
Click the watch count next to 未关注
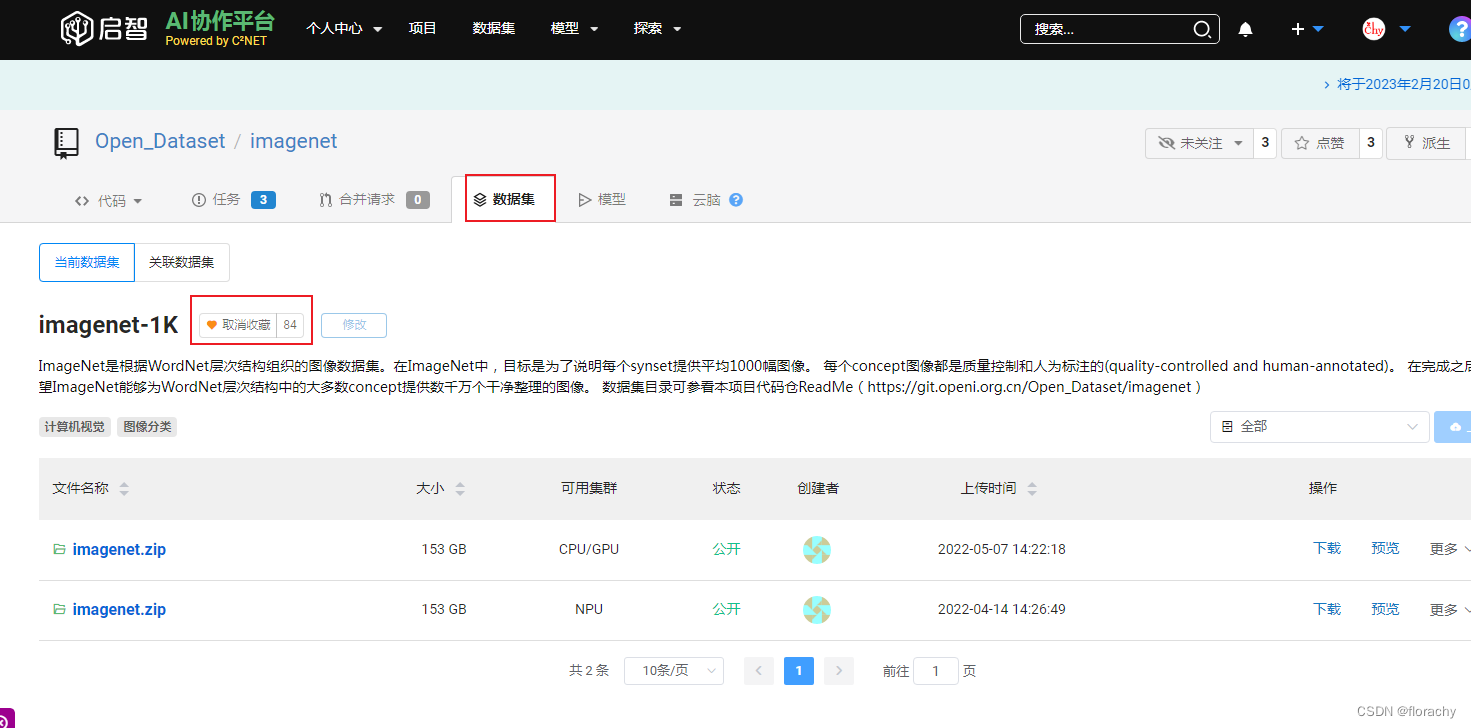(x=1265, y=143)
